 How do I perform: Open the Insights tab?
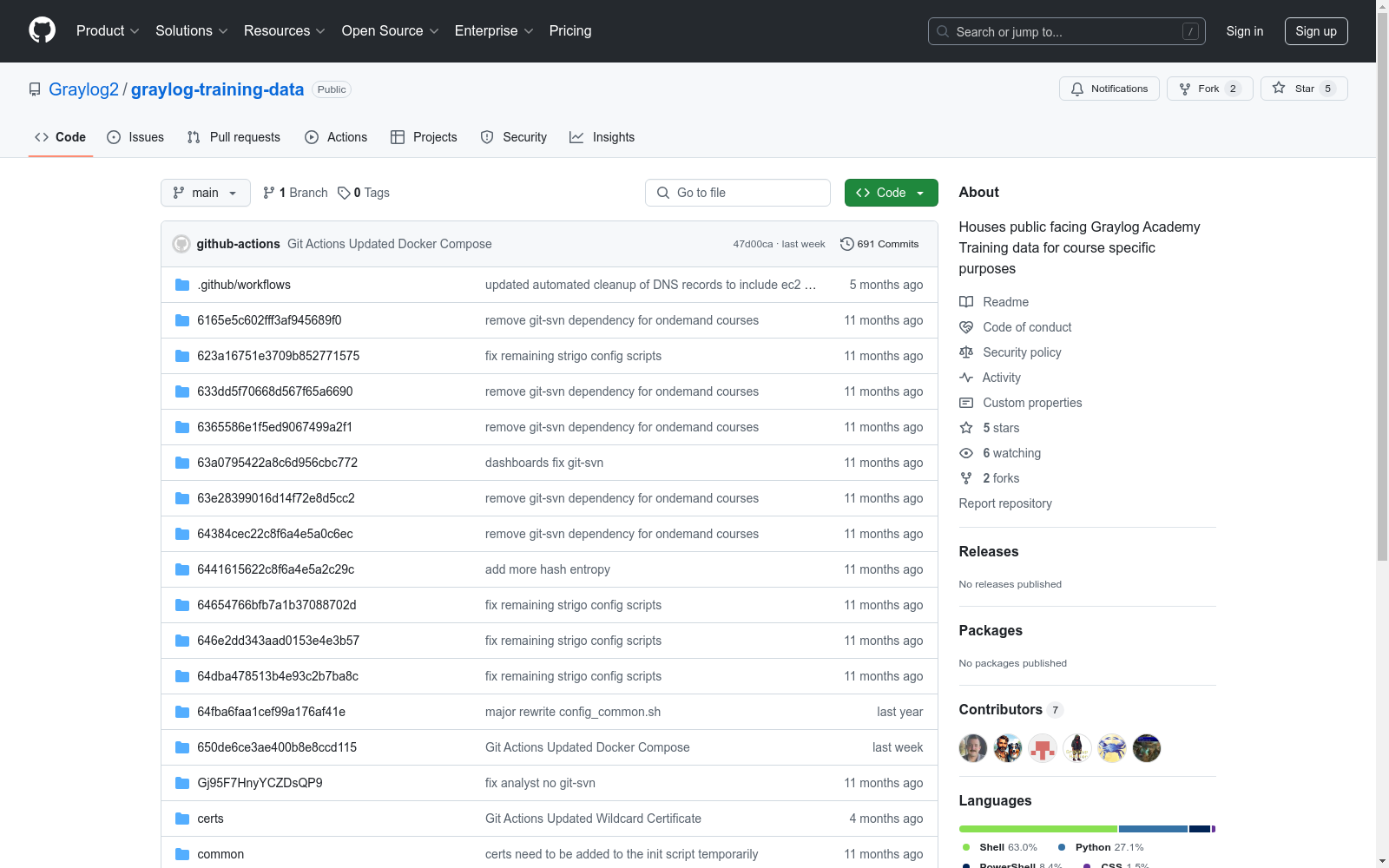click(x=602, y=137)
